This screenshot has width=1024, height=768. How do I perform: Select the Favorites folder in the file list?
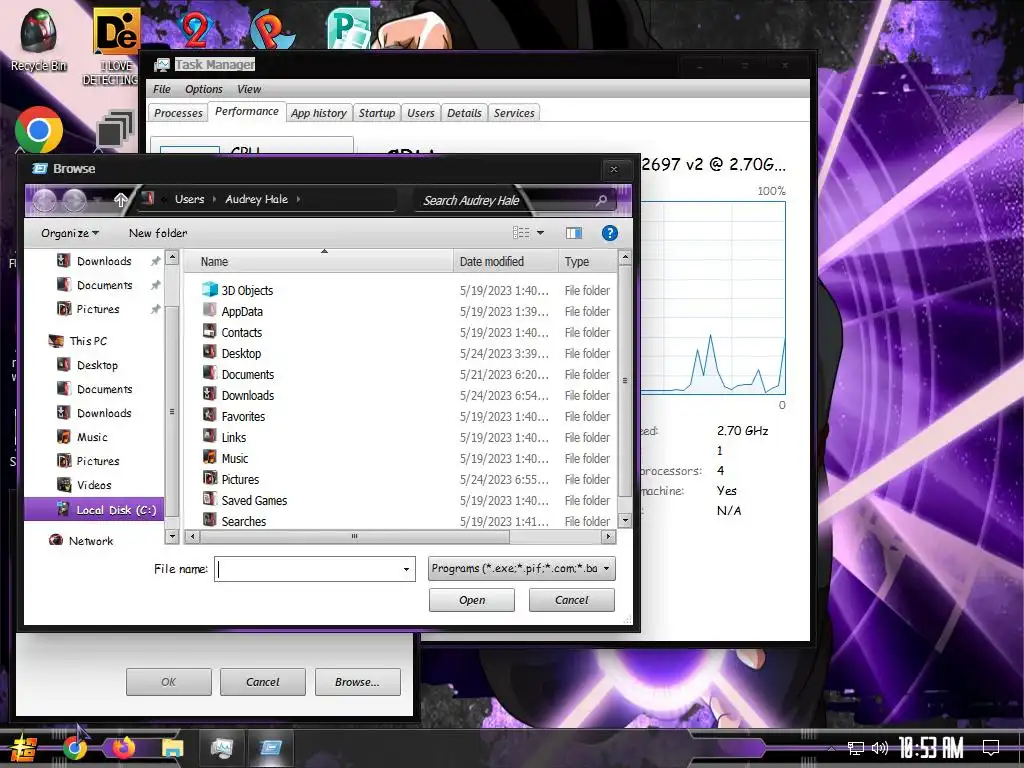(242, 417)
